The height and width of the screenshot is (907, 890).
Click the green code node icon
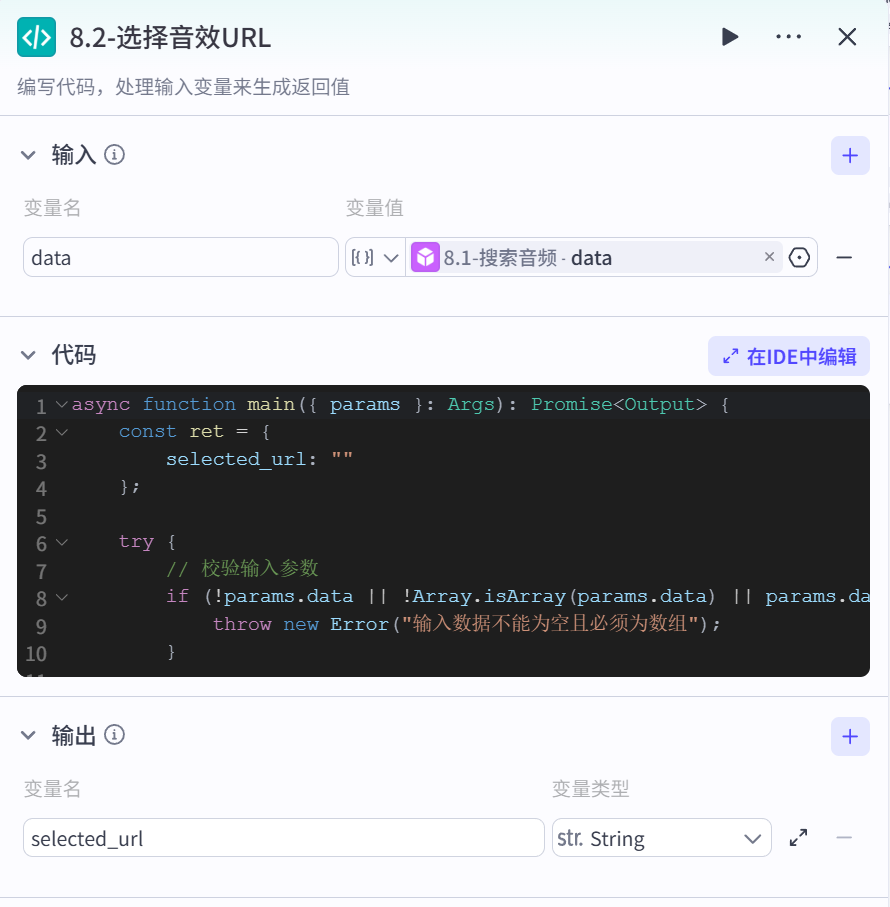(36, 37)
